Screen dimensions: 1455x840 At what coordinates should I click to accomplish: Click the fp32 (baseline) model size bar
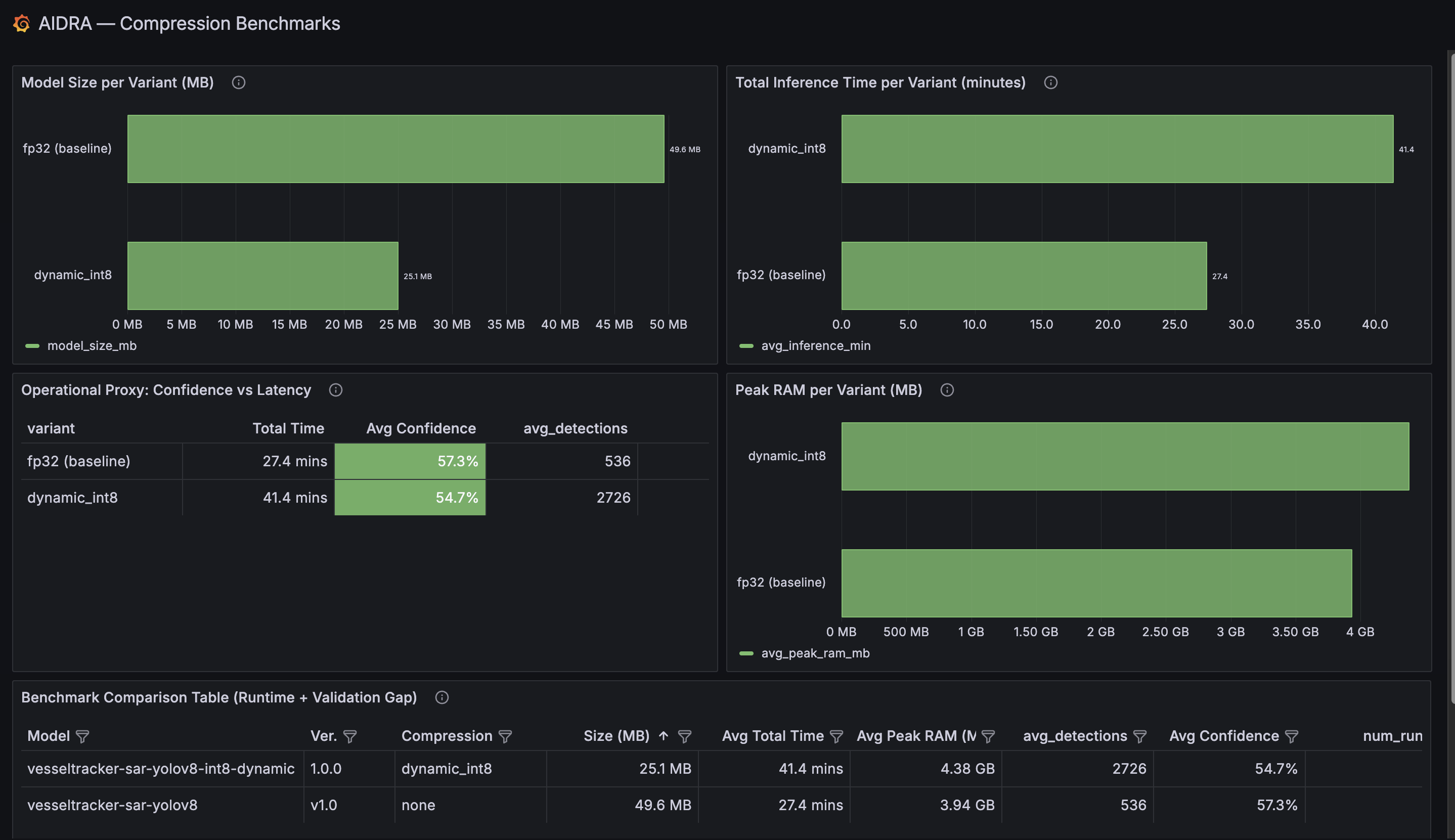click(396, 149)
